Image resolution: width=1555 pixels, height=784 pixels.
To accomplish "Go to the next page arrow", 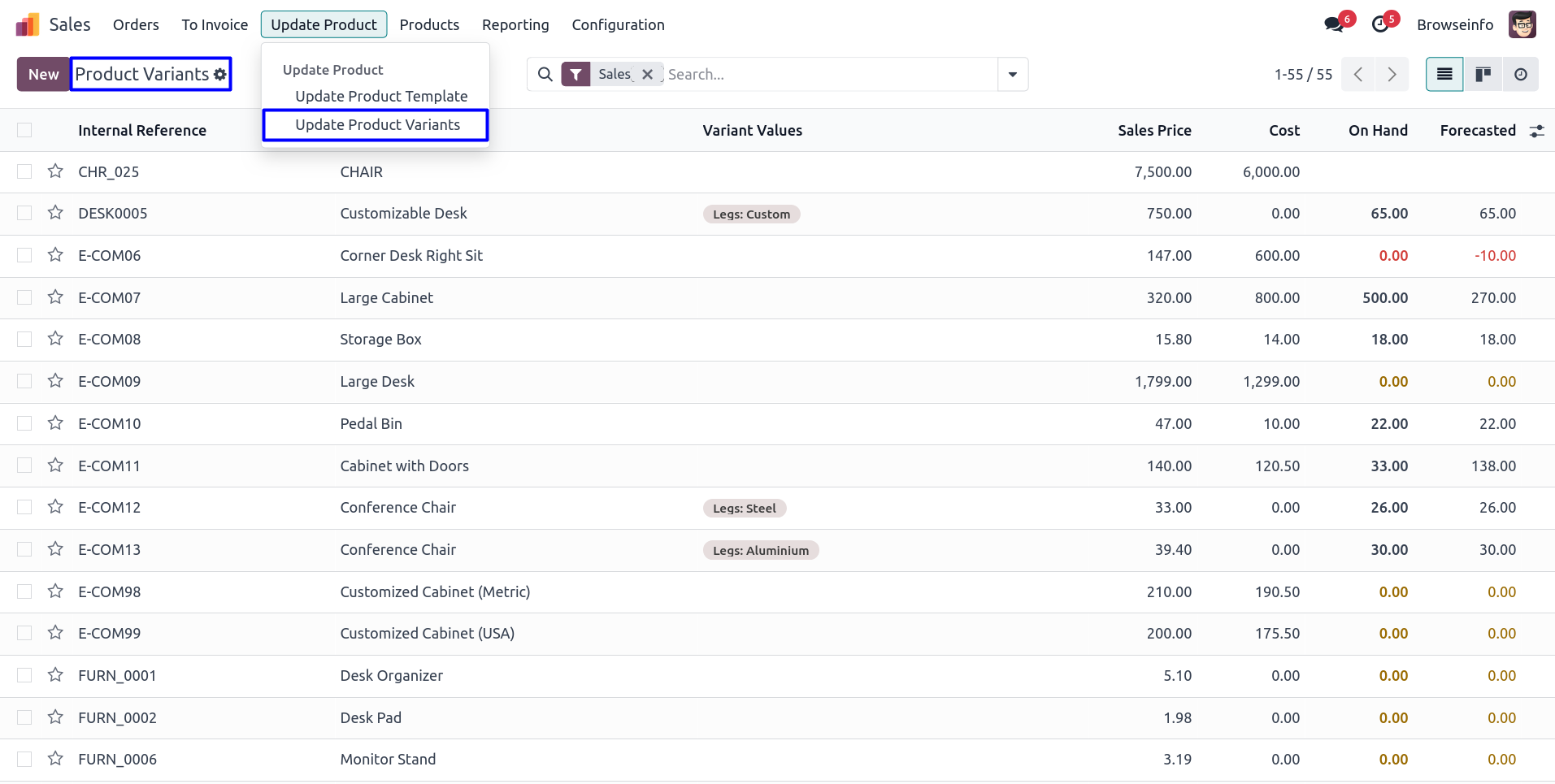I will pos(1392,74).
